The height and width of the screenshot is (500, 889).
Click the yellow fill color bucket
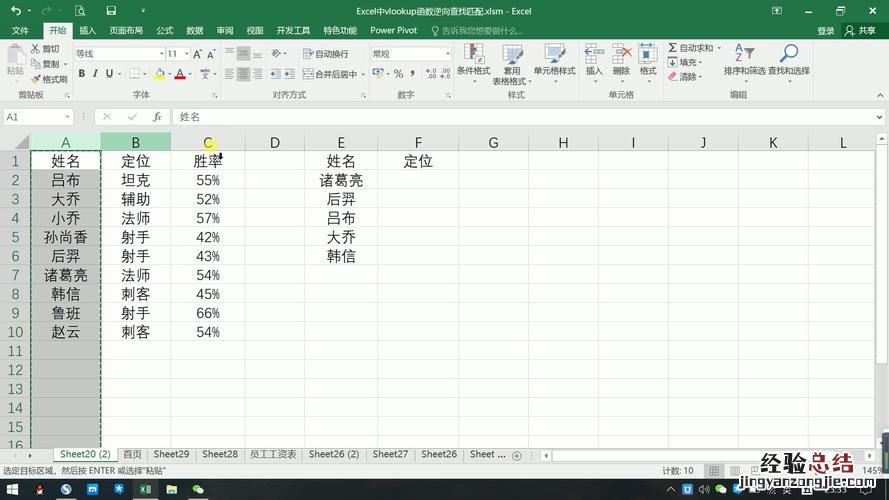pos(159,74)
